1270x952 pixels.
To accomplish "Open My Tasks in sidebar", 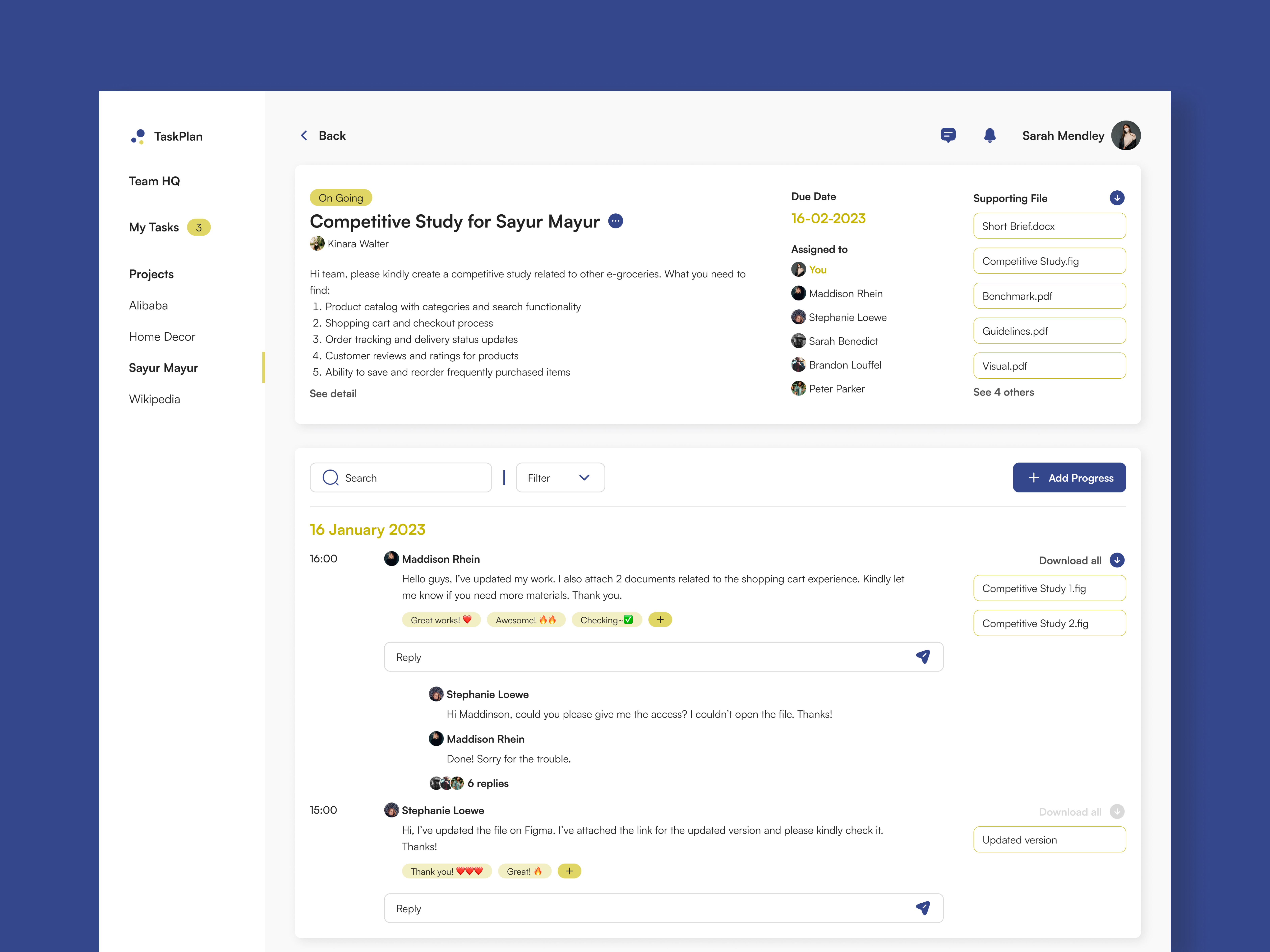I will click(x=154, y=227).
